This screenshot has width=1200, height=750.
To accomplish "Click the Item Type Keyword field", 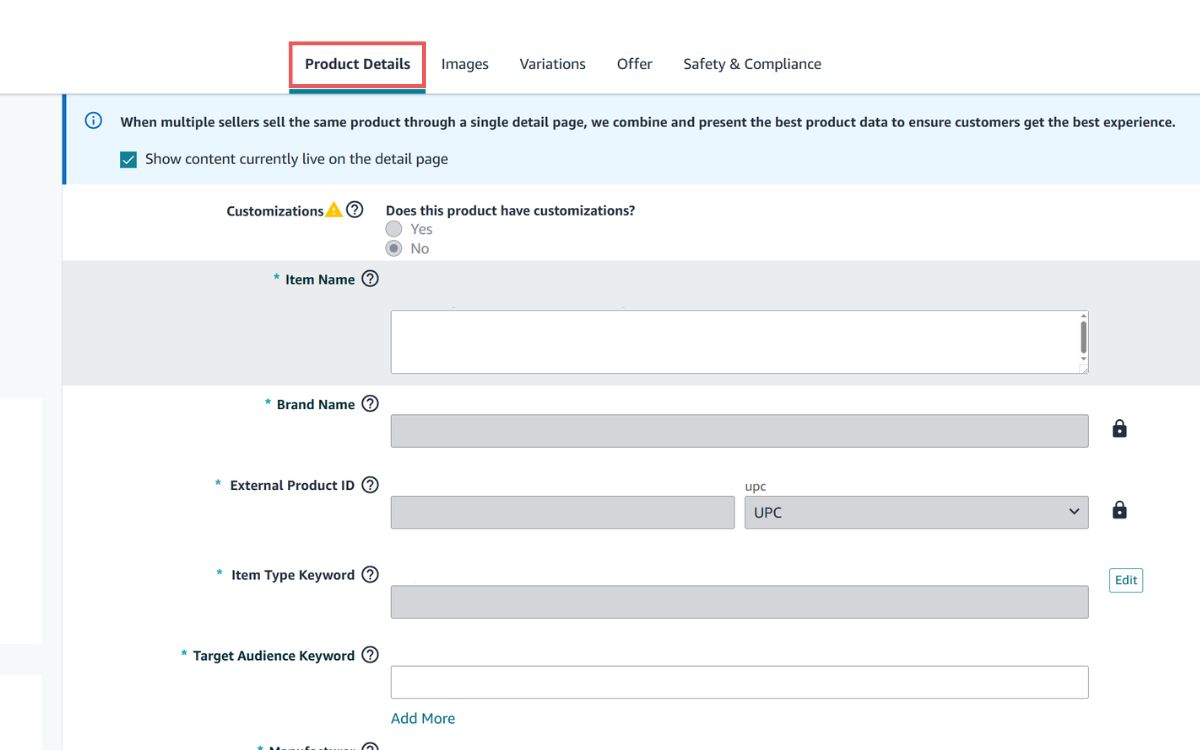I will tap(739, 602).
